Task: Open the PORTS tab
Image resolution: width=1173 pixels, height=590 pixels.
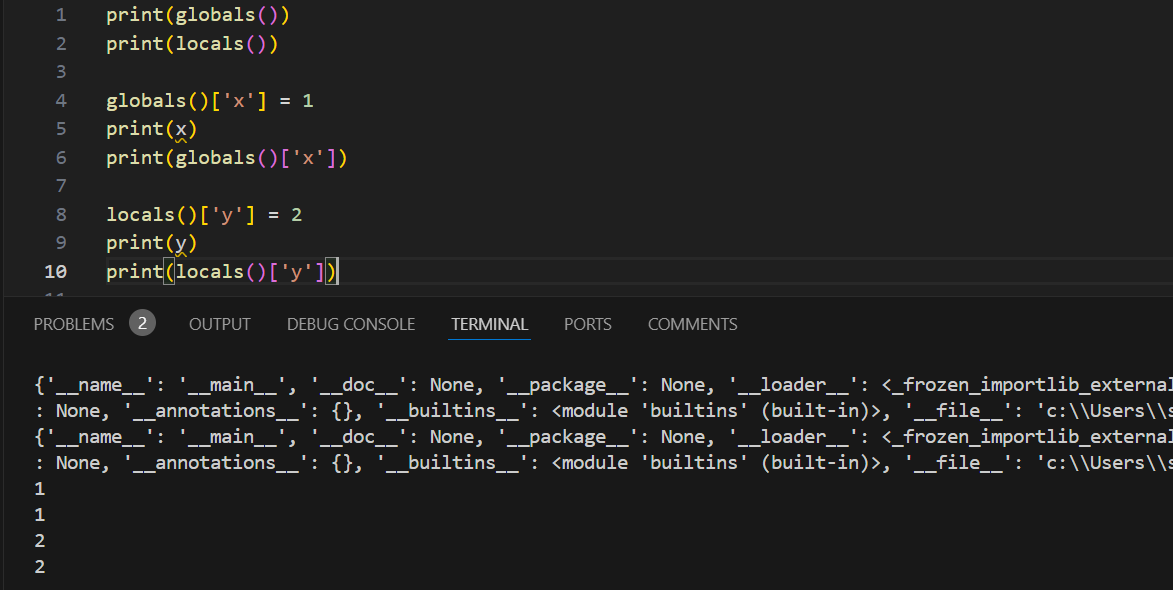Action: coord(587,323)
